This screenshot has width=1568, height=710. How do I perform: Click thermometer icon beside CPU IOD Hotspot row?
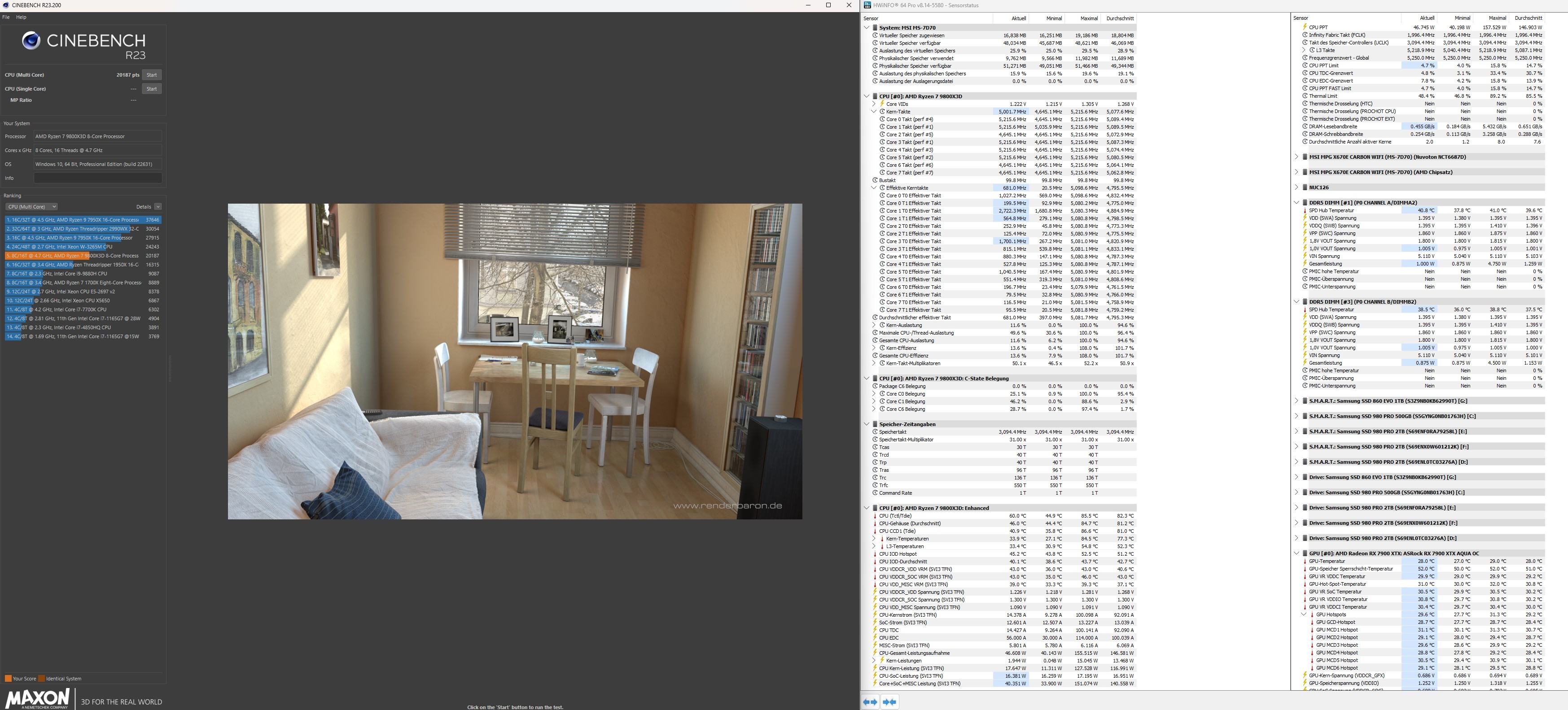875,553
